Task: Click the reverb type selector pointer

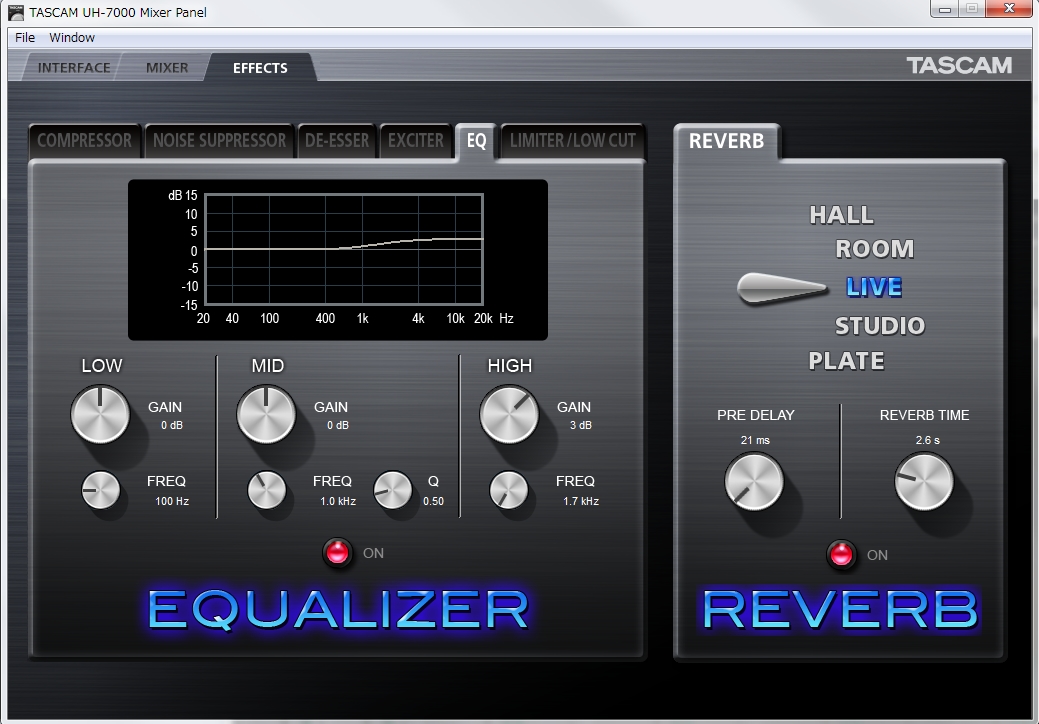Action: 782,288
